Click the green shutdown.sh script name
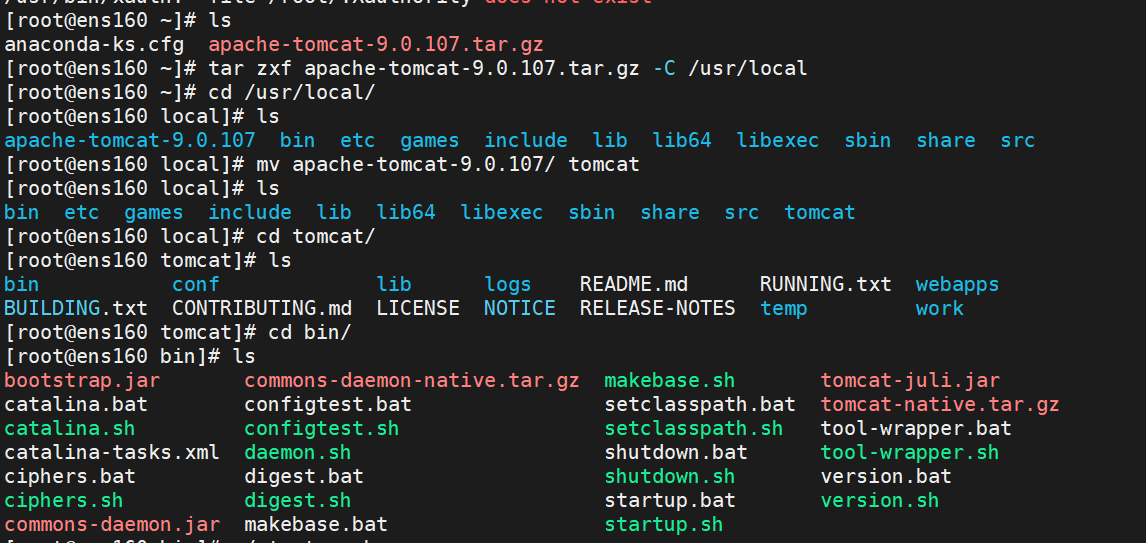 669,476
